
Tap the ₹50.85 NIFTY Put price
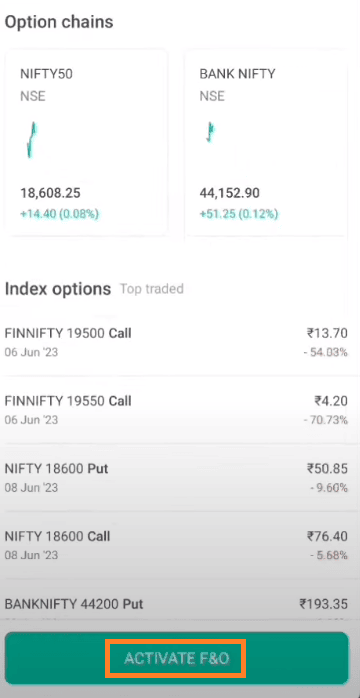coord(327,468)
